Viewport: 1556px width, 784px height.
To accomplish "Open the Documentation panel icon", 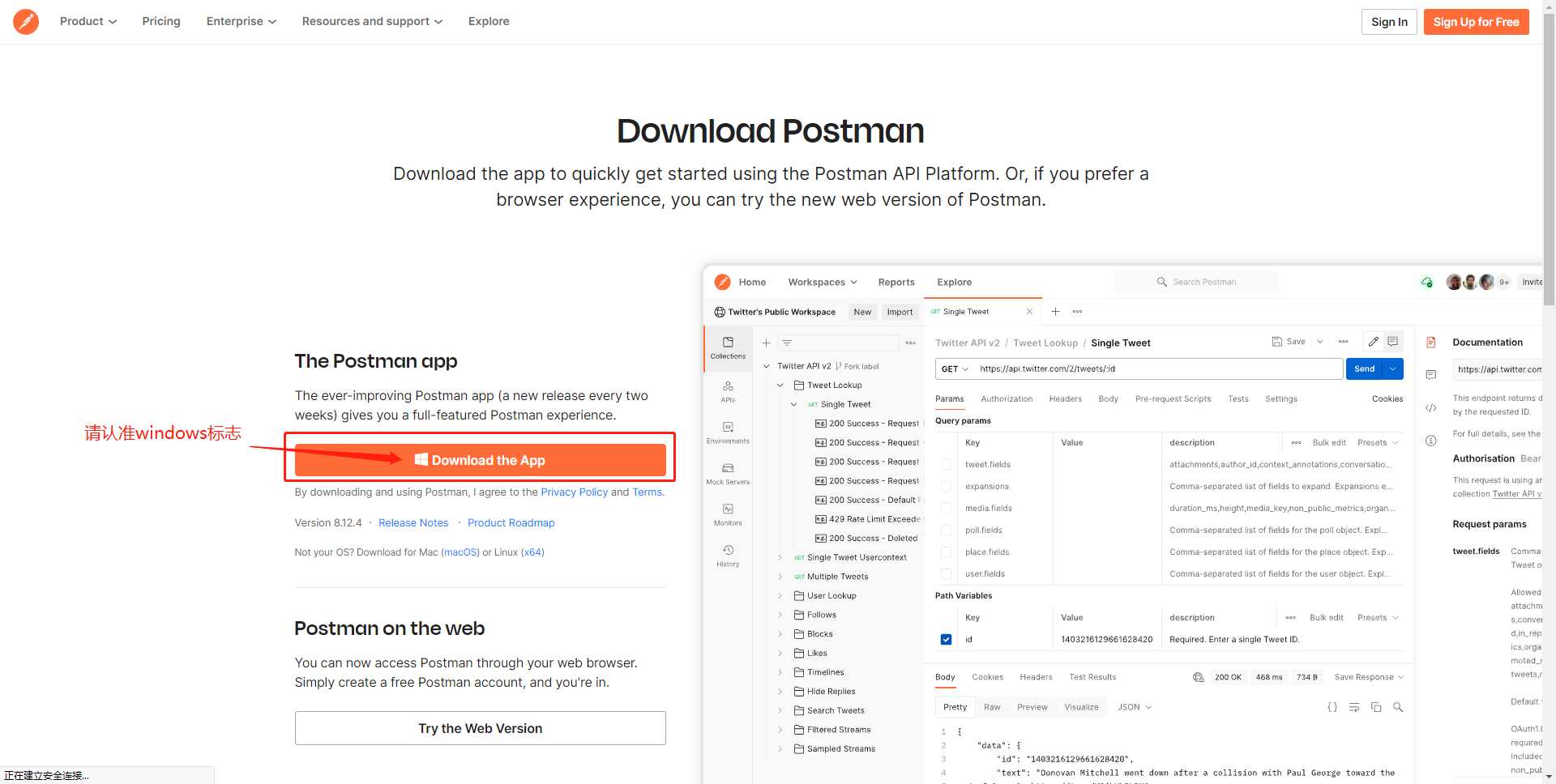I will click(1431, 342).
